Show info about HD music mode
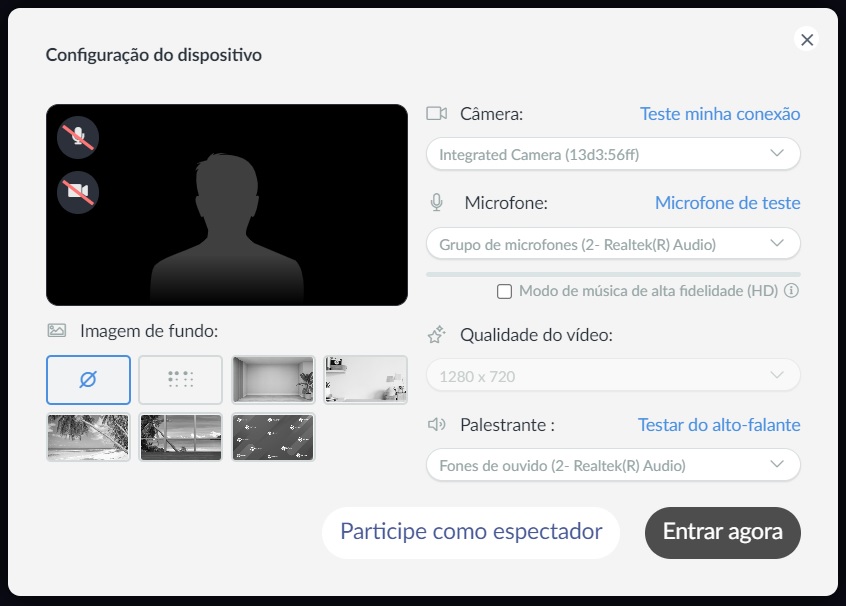 click(x=791, y=291)
